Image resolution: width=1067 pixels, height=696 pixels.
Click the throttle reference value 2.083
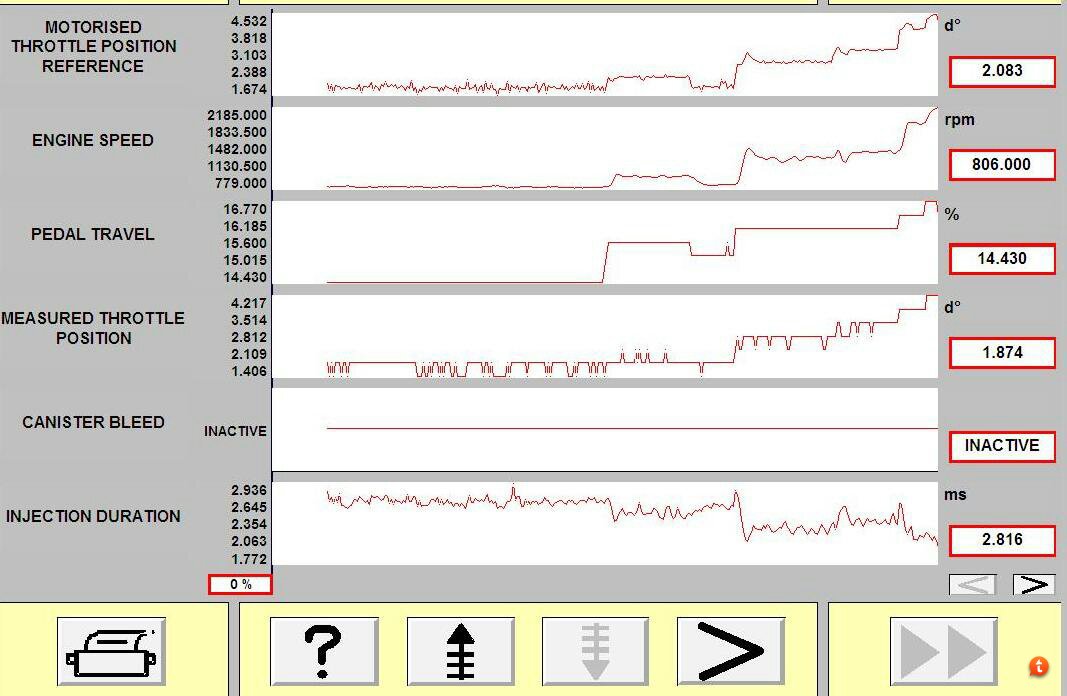coord(1002,71)
